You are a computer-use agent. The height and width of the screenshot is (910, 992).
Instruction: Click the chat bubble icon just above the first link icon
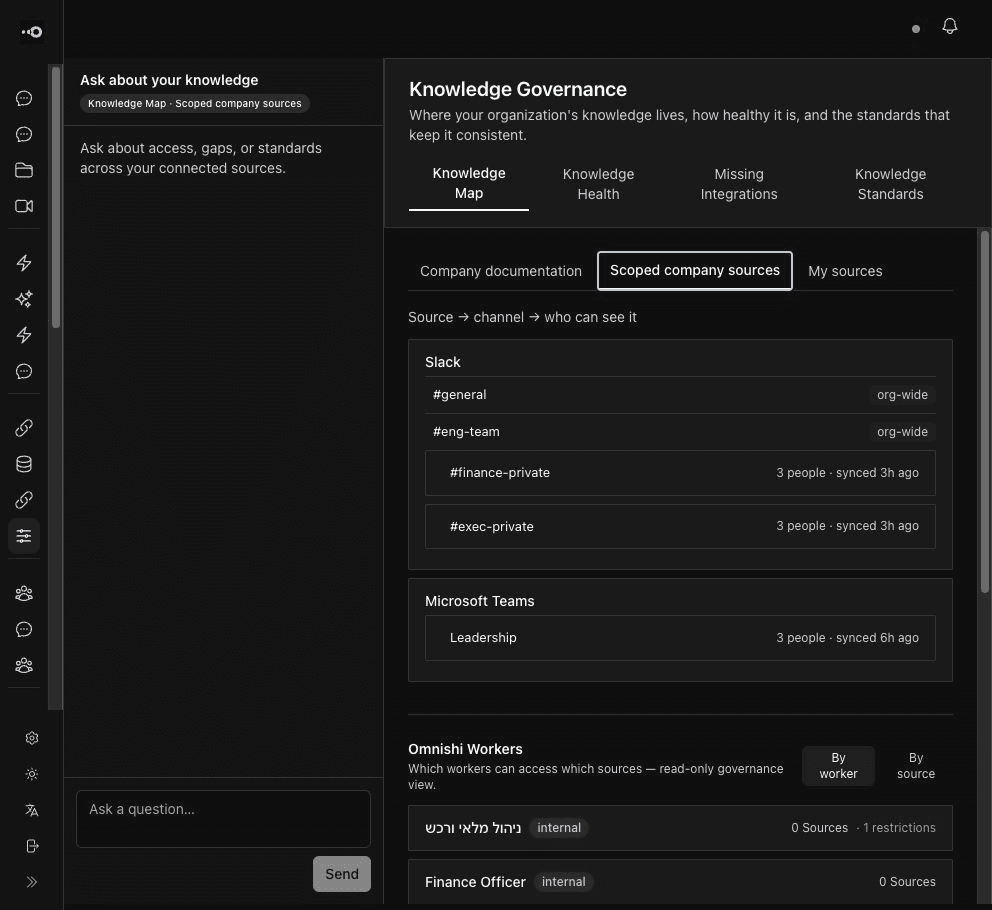(x=24, y=371)
